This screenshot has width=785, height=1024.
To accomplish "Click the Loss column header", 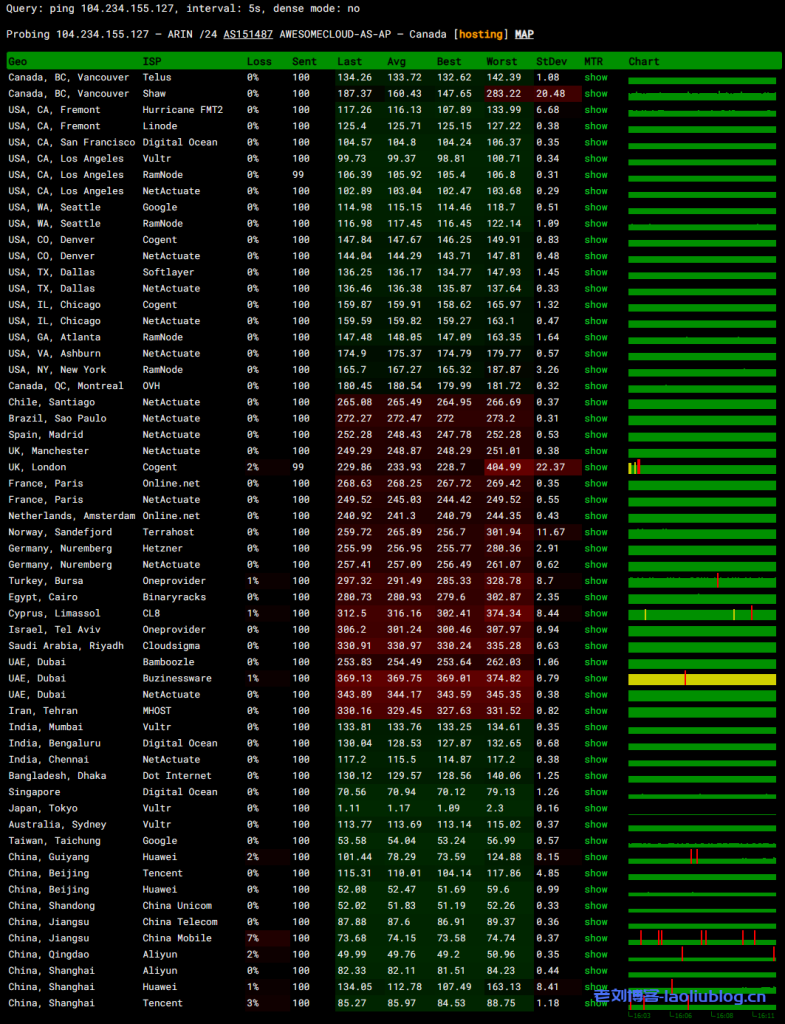I will [258, 61].
